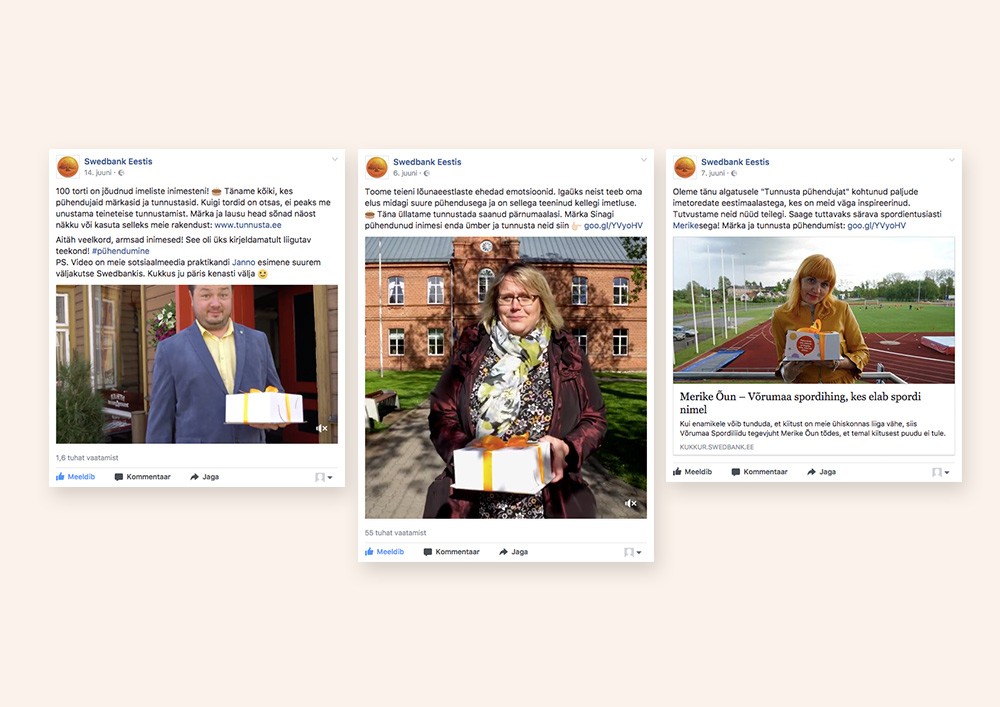This screenshot has height=707, width=1000.
Task: Click Kommentaar on the 14. juuni post
Action: [x=143, y=477]
